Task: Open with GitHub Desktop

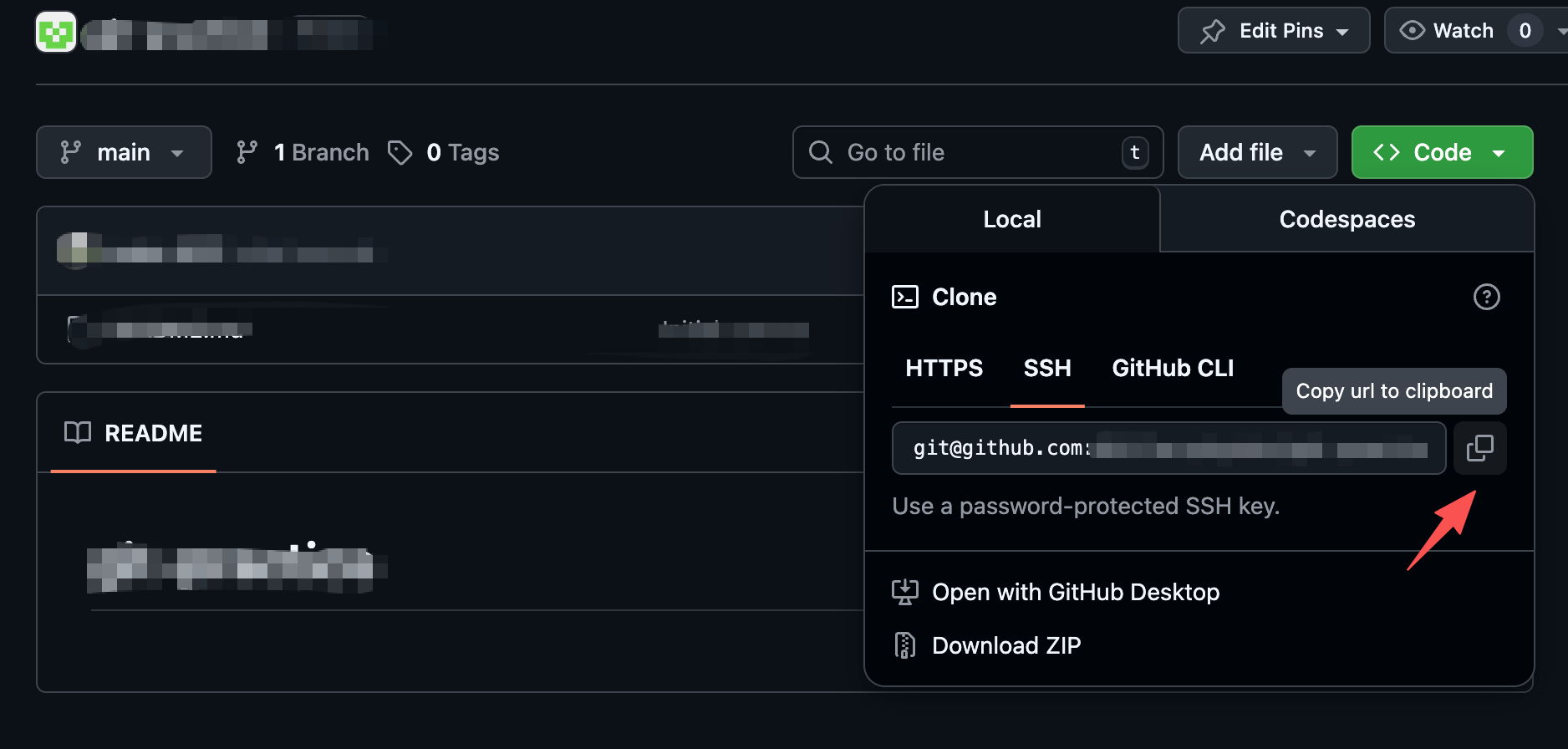Action: point(1075,592)
